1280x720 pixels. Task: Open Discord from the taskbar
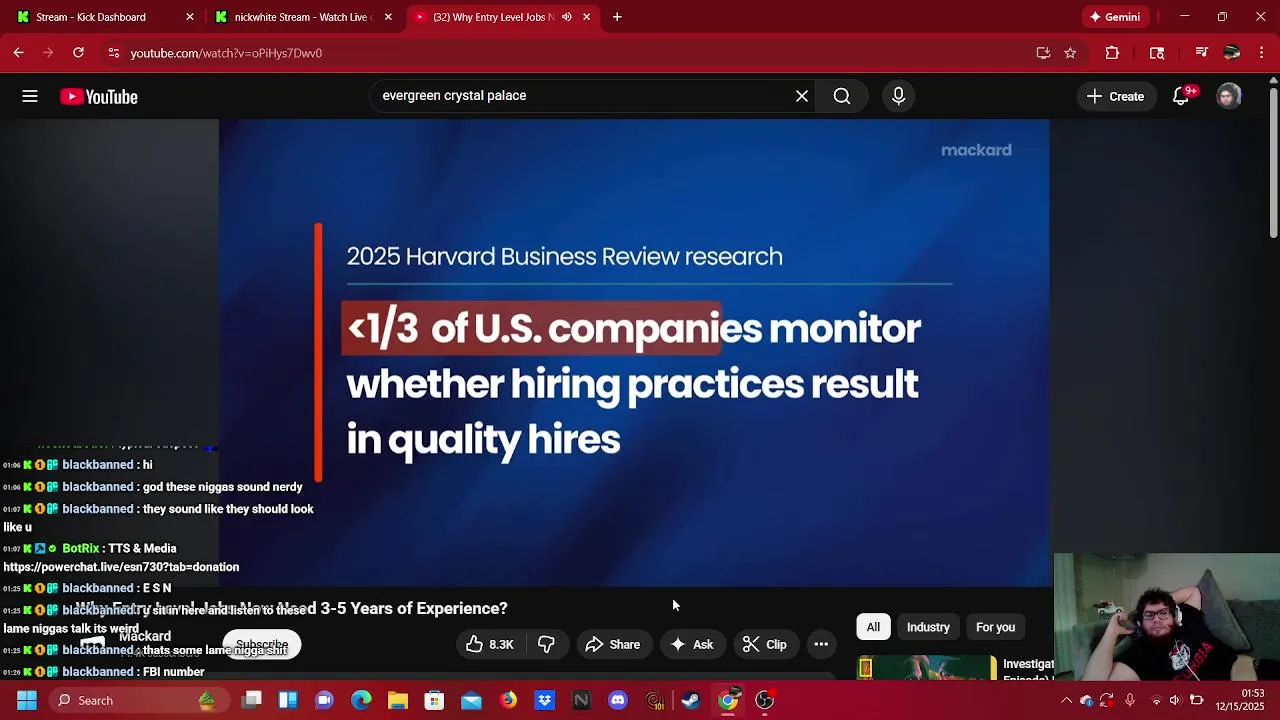click(x=618, y=700)
